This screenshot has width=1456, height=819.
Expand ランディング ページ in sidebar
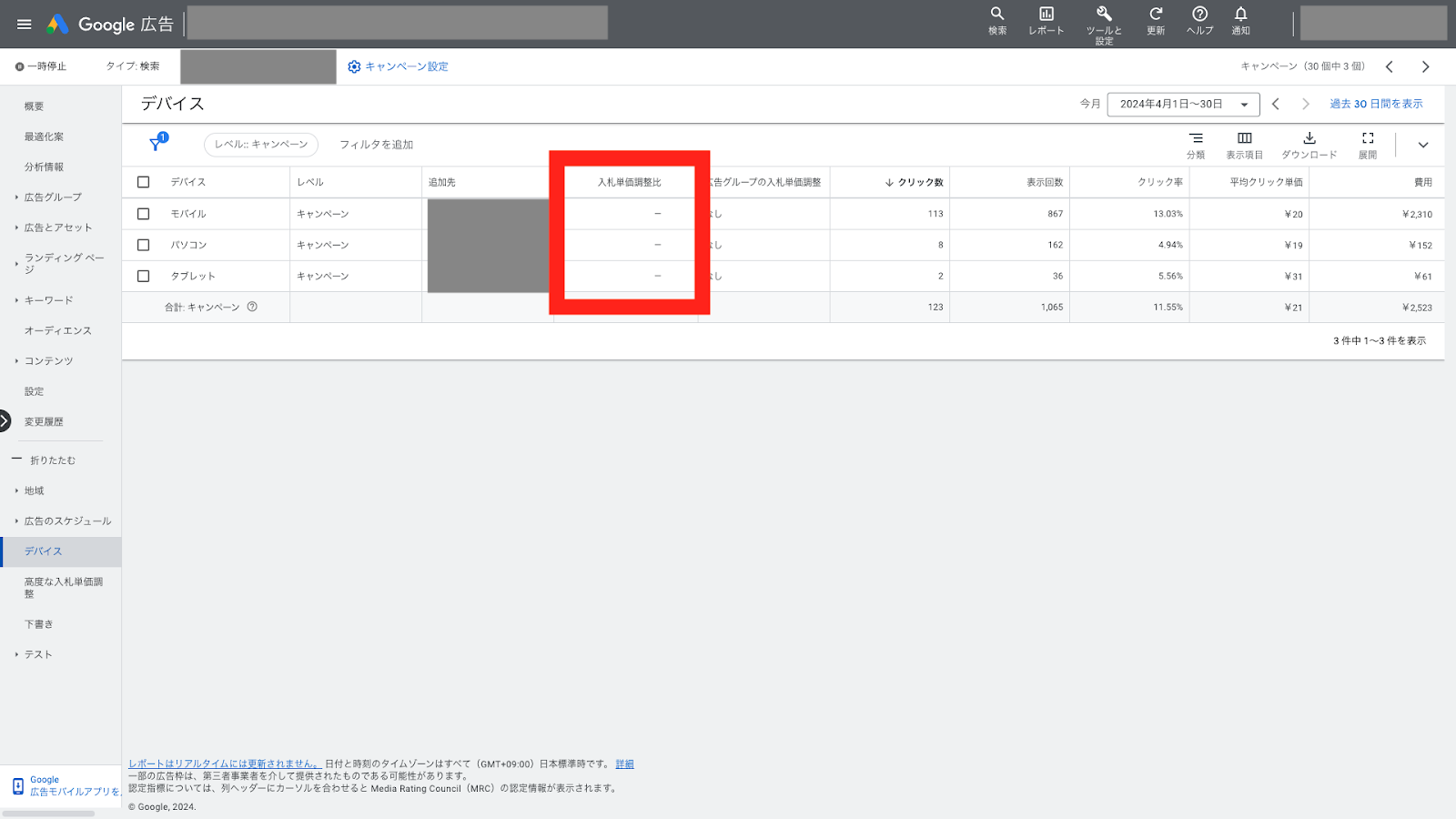tap(16, 264)
